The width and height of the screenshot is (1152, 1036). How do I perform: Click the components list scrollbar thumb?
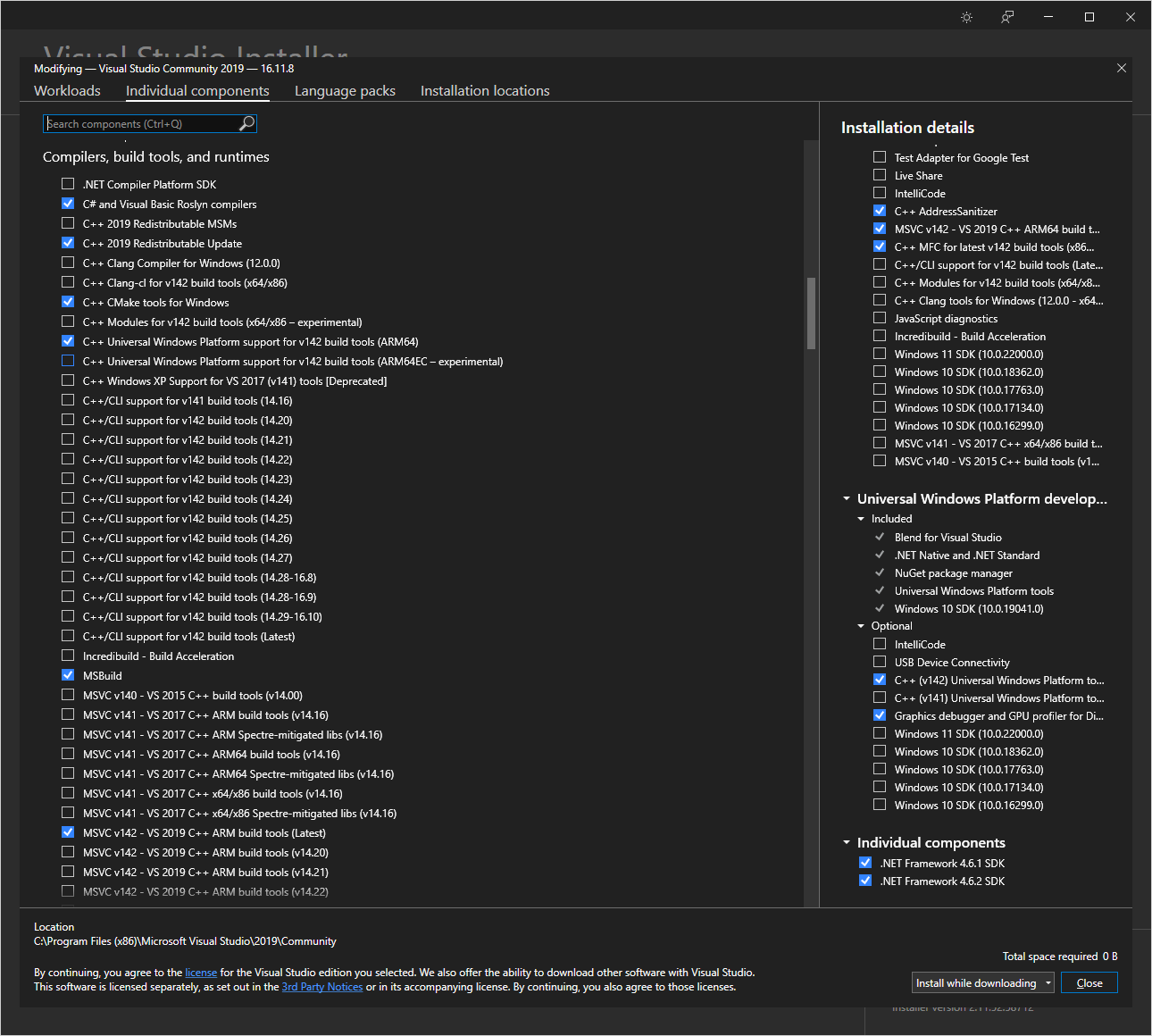(811, 313)
